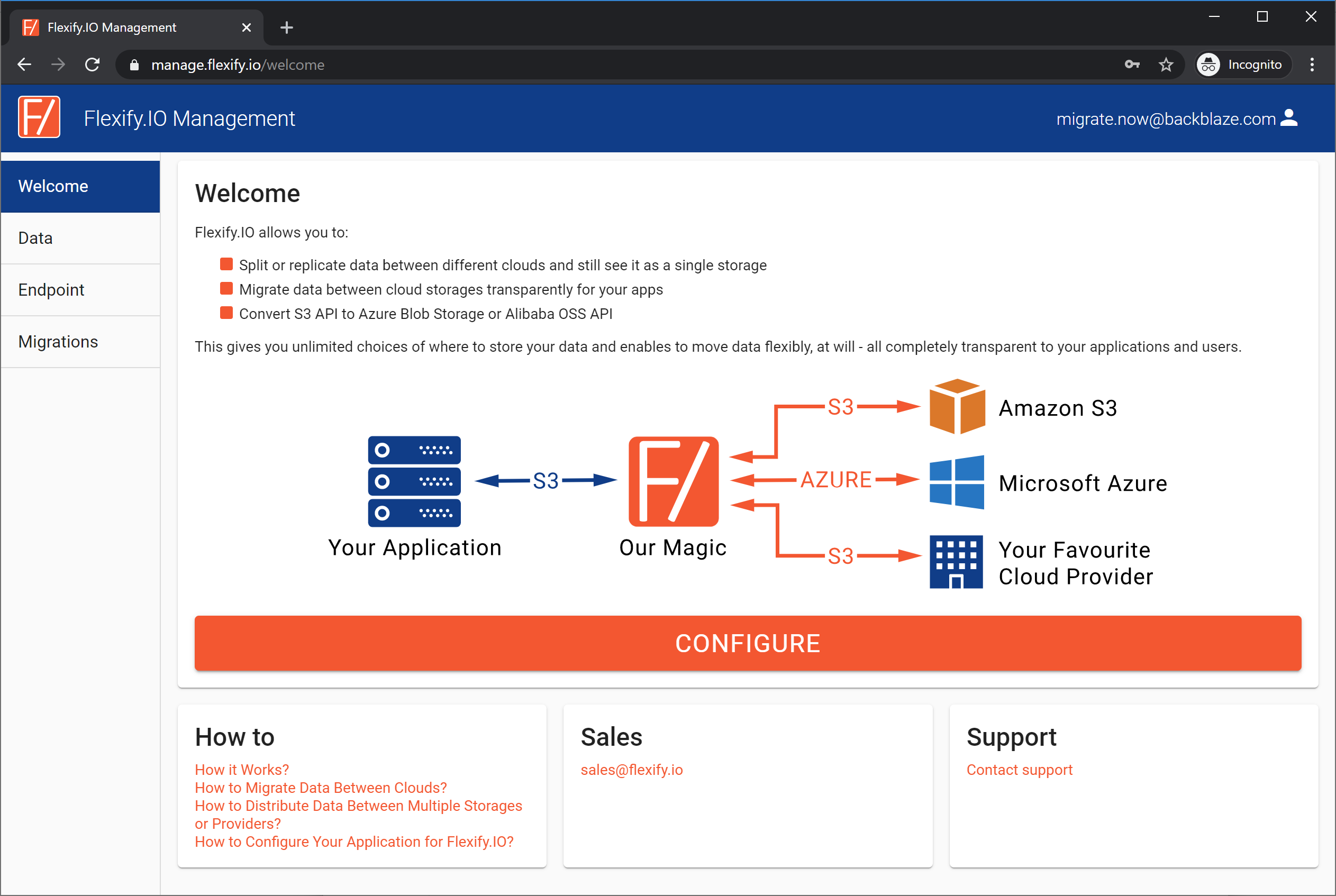Open How to Configure Your Application link
This screenshot has width=1336, height=896.
[354, 842]
